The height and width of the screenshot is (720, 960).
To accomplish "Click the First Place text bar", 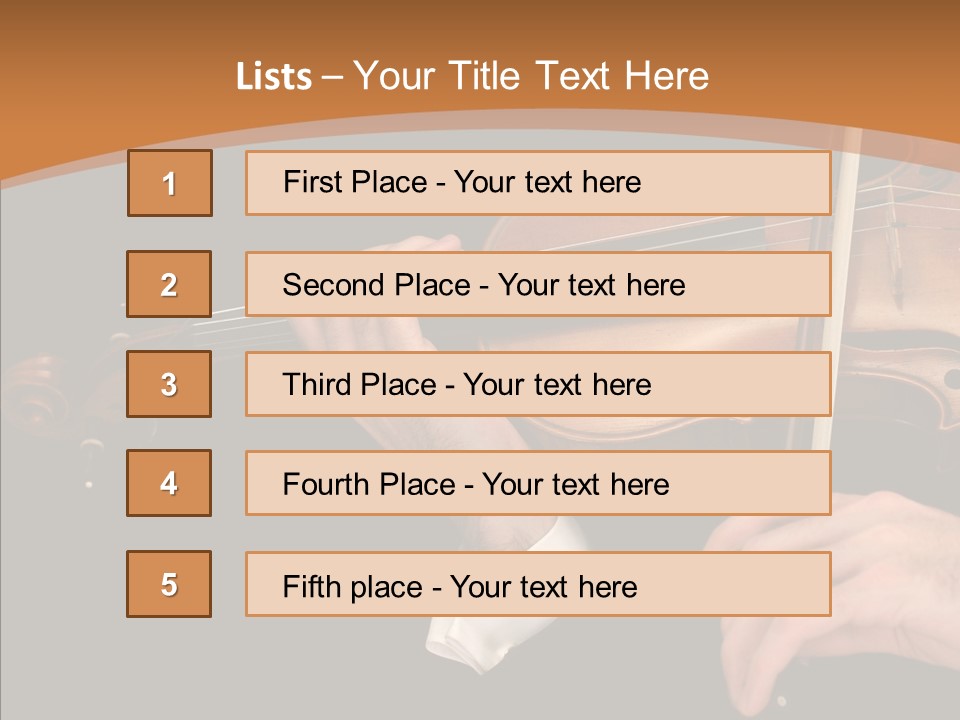I will tap(538, 183).
